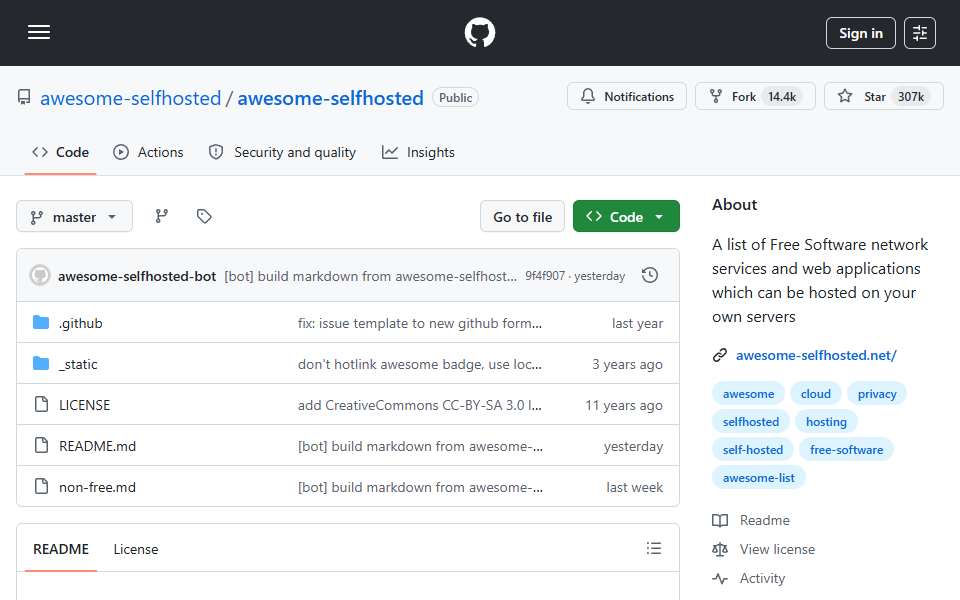960x600 pixels.
Task: Click the README.md file icon
Action: pos(41,445)
